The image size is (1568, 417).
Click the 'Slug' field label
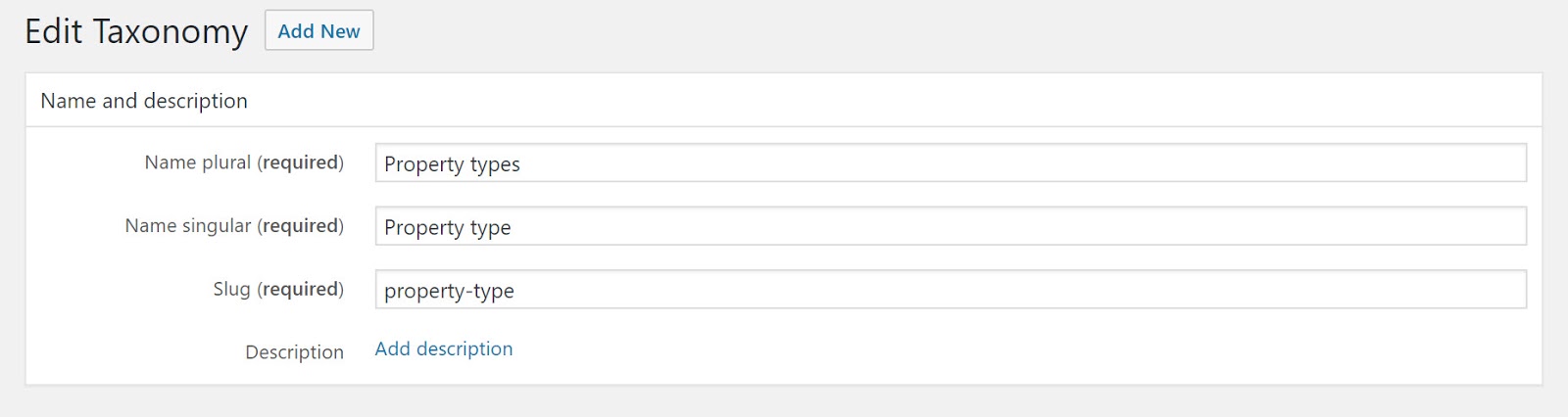point(231,290)
